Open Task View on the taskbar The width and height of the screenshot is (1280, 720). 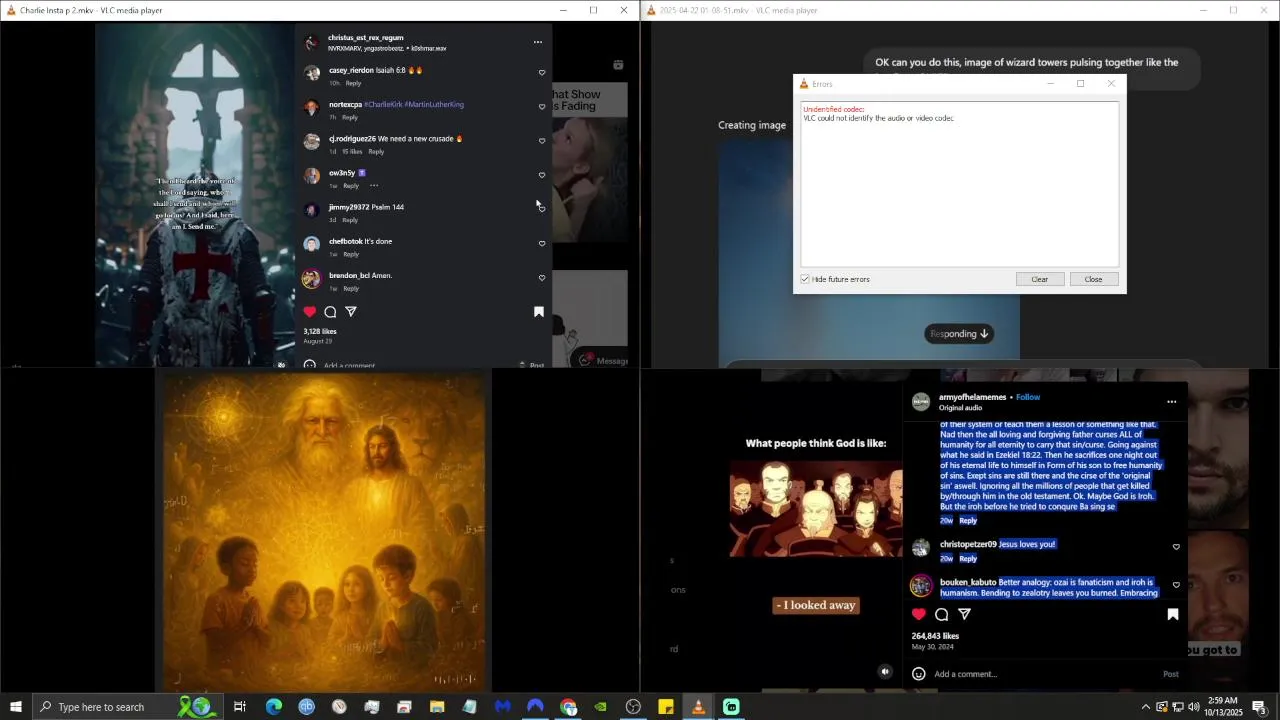[240, 707]
